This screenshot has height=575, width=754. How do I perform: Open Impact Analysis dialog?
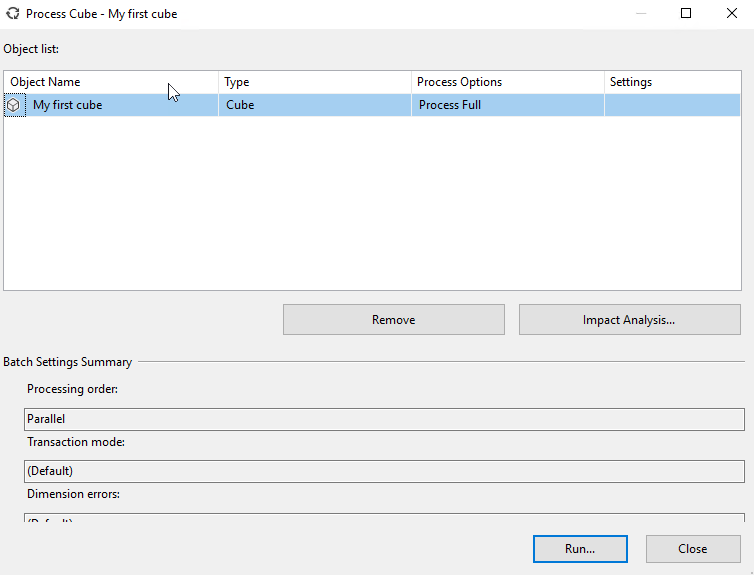[629, 320]
